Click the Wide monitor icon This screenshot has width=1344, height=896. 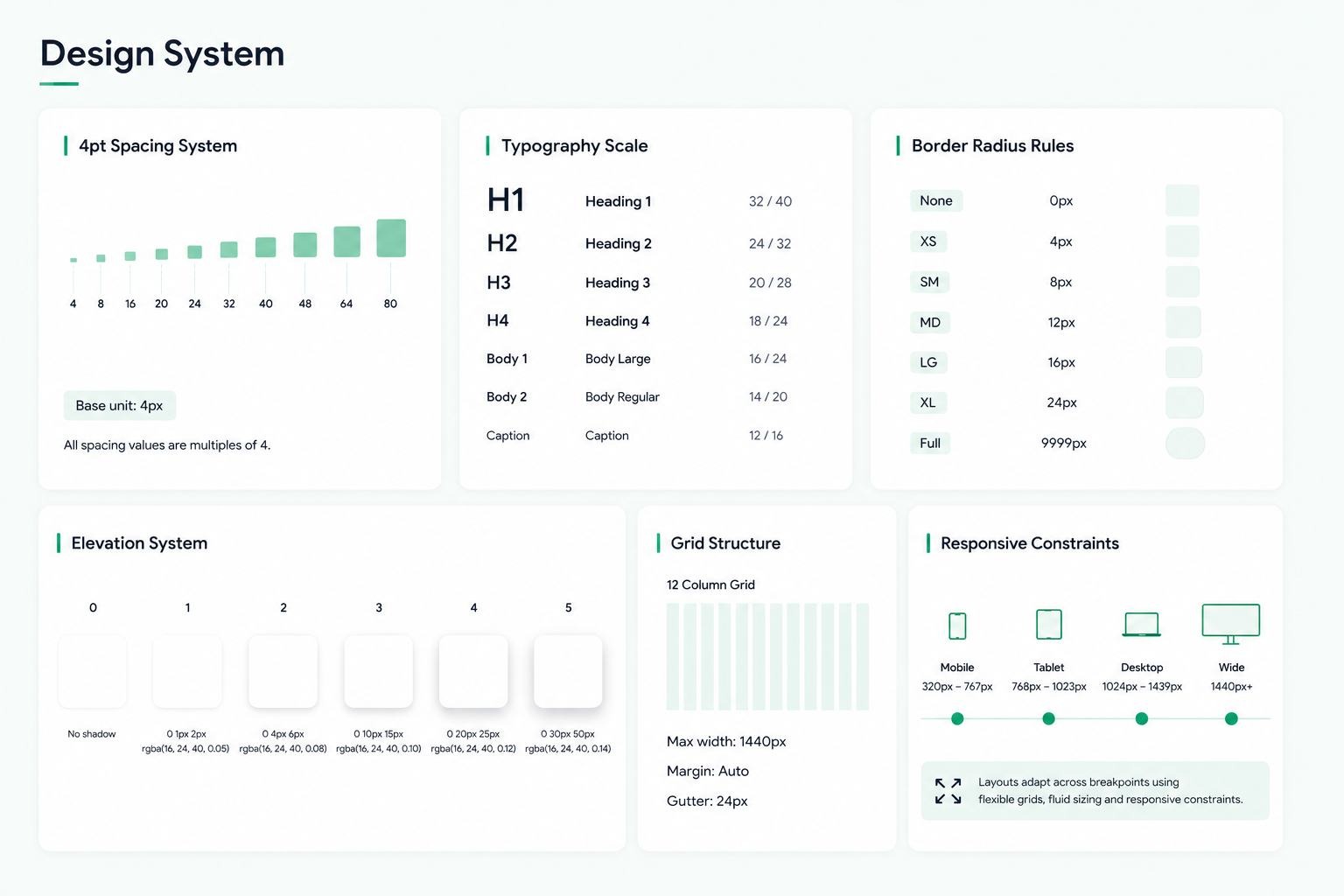pos(1231,624)
